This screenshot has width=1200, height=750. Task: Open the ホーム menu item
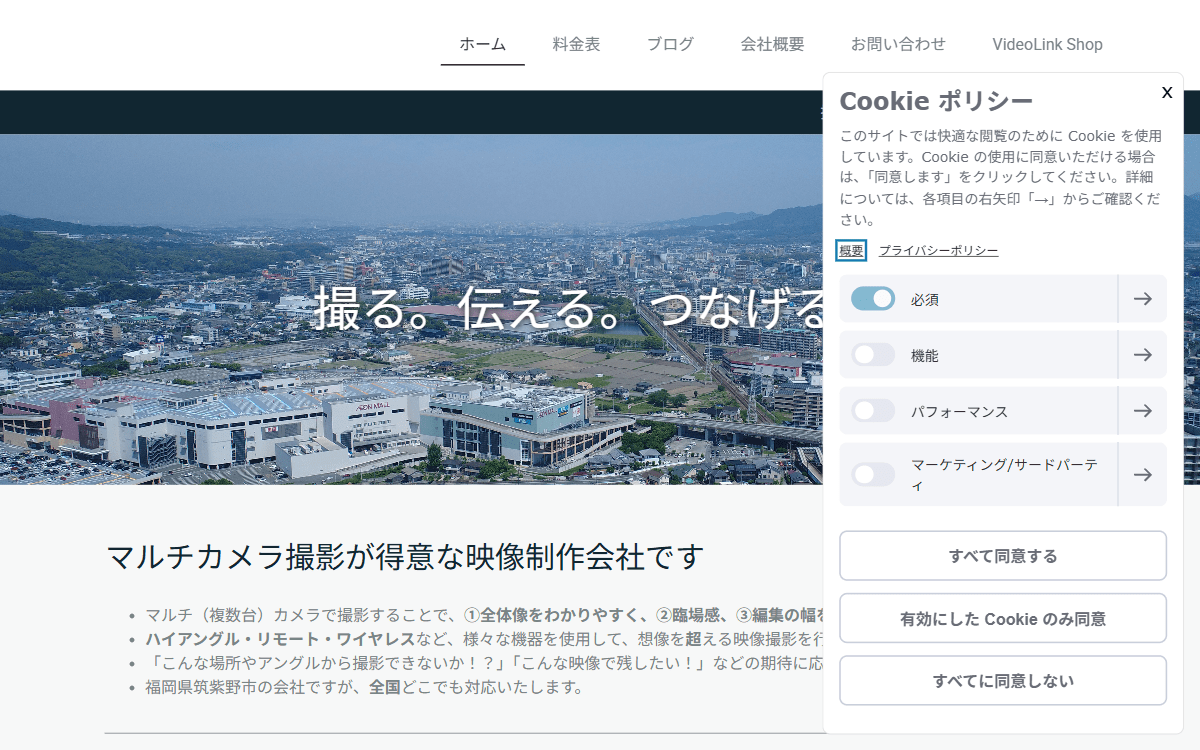(483, 44)
